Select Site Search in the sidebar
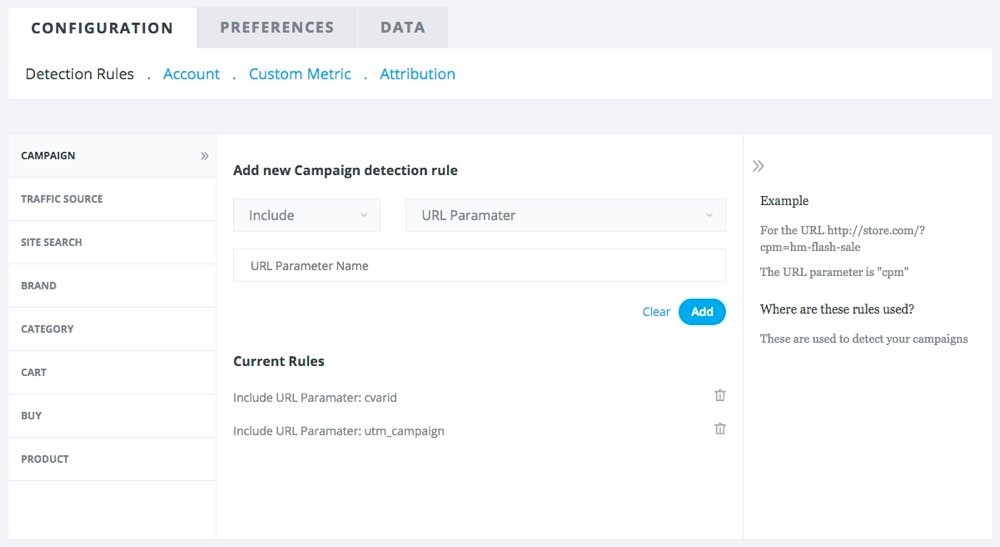Screen dimensions: 1000x547 pos(112,242)
